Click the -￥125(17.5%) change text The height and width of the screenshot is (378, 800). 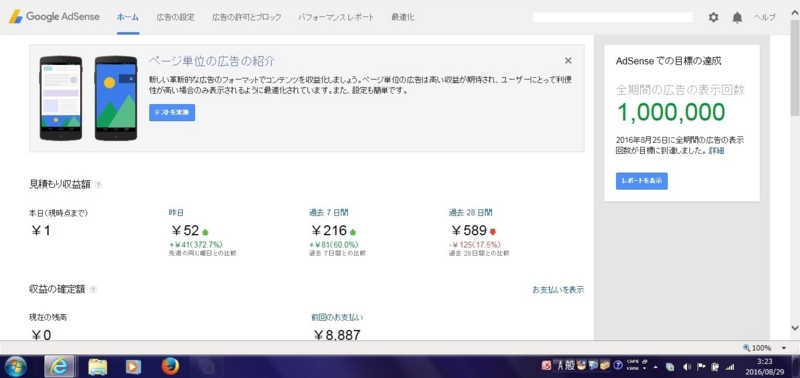click(x=475, y=244)
